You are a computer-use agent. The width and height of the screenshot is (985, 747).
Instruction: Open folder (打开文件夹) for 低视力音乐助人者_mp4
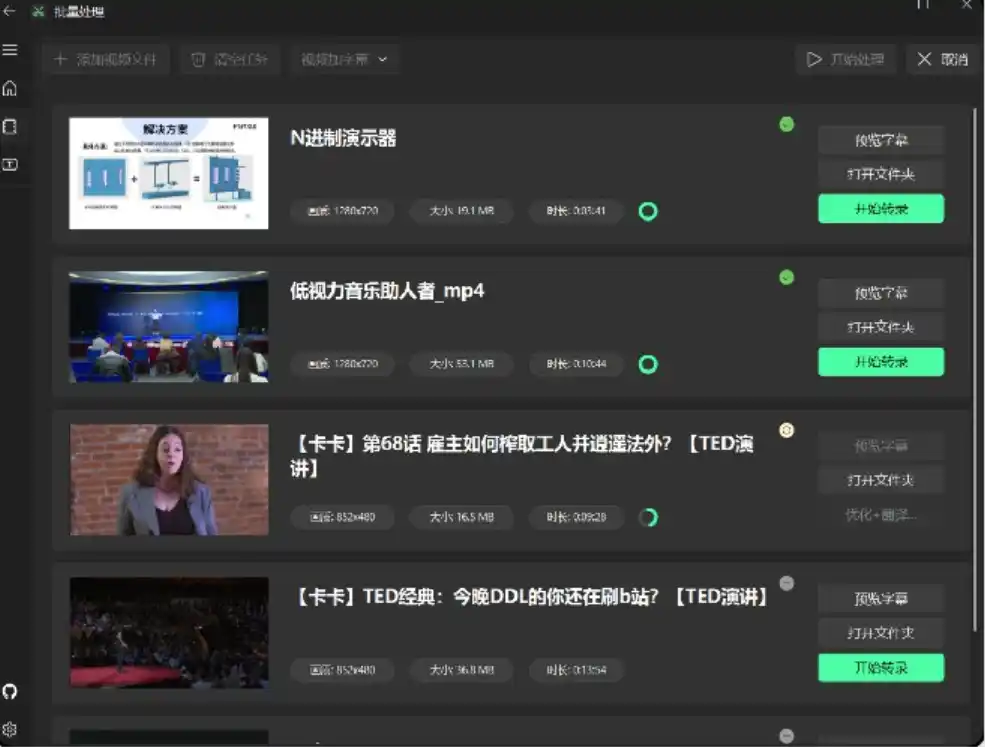[881, 327]
